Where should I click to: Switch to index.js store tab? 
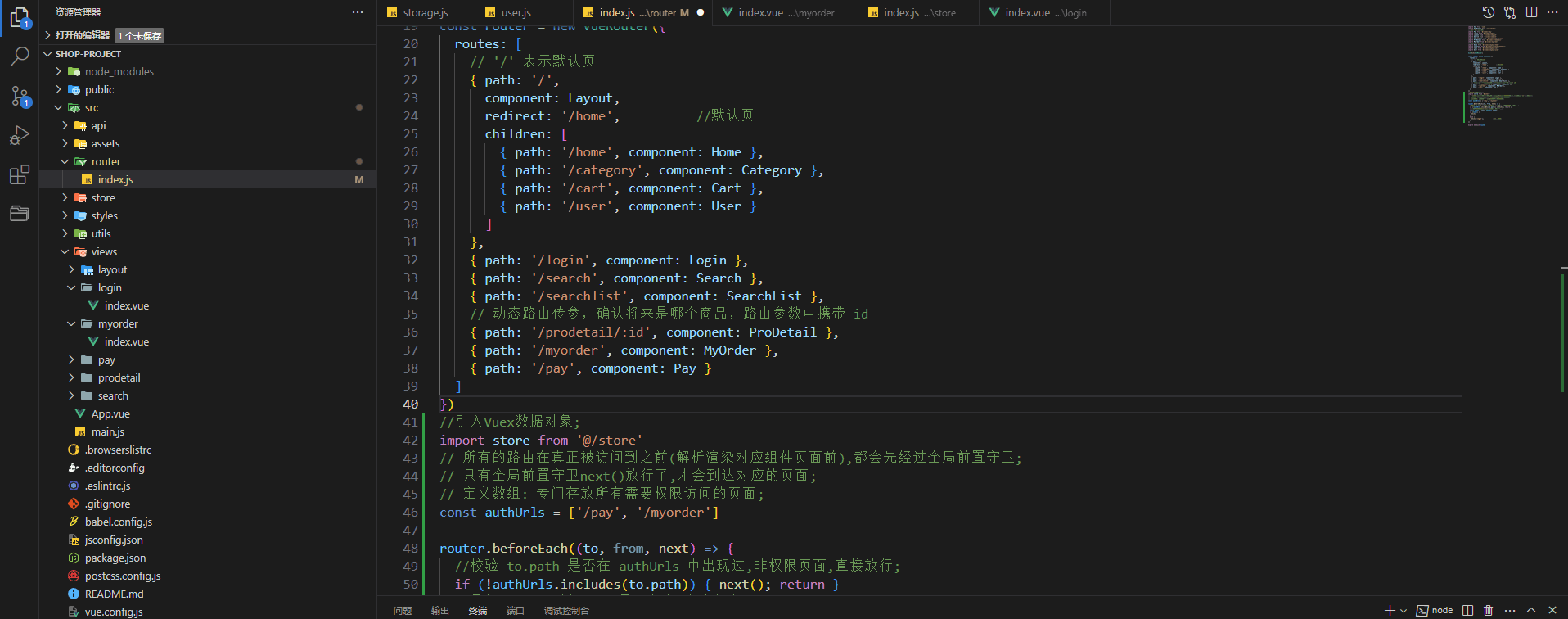coord(919,12)
